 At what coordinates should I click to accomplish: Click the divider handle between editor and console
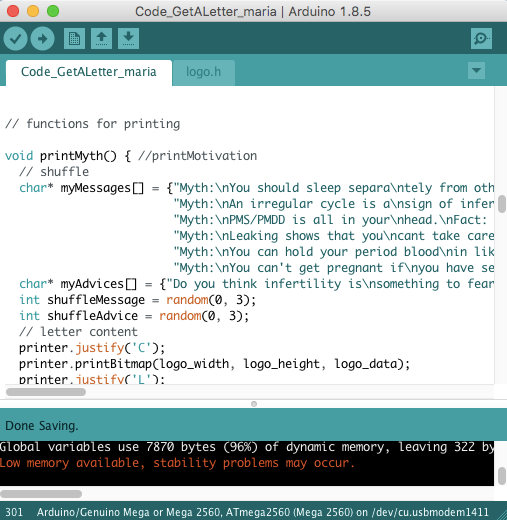click(254, 404)
